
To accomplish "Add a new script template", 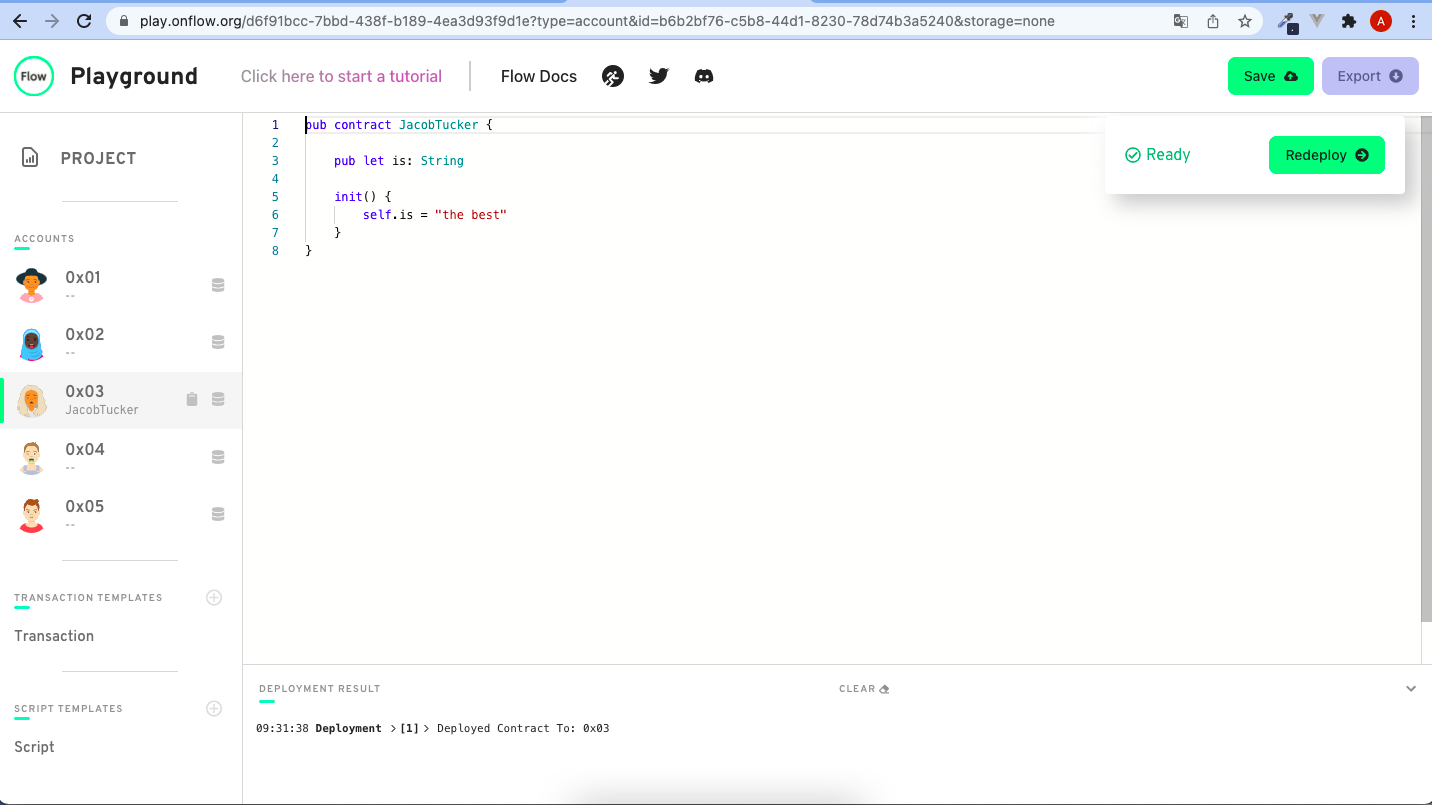I will pyautogui.click(x=214, y=708).
